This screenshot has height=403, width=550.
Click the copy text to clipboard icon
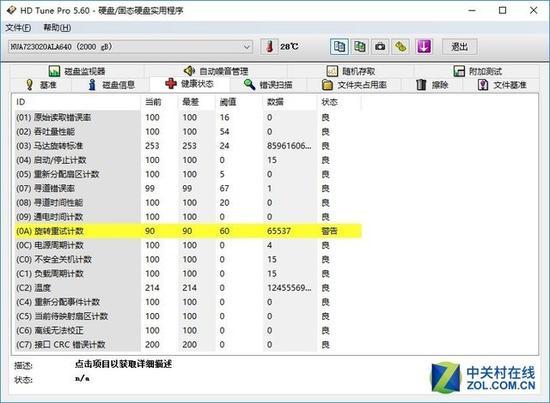coord(339,47)
